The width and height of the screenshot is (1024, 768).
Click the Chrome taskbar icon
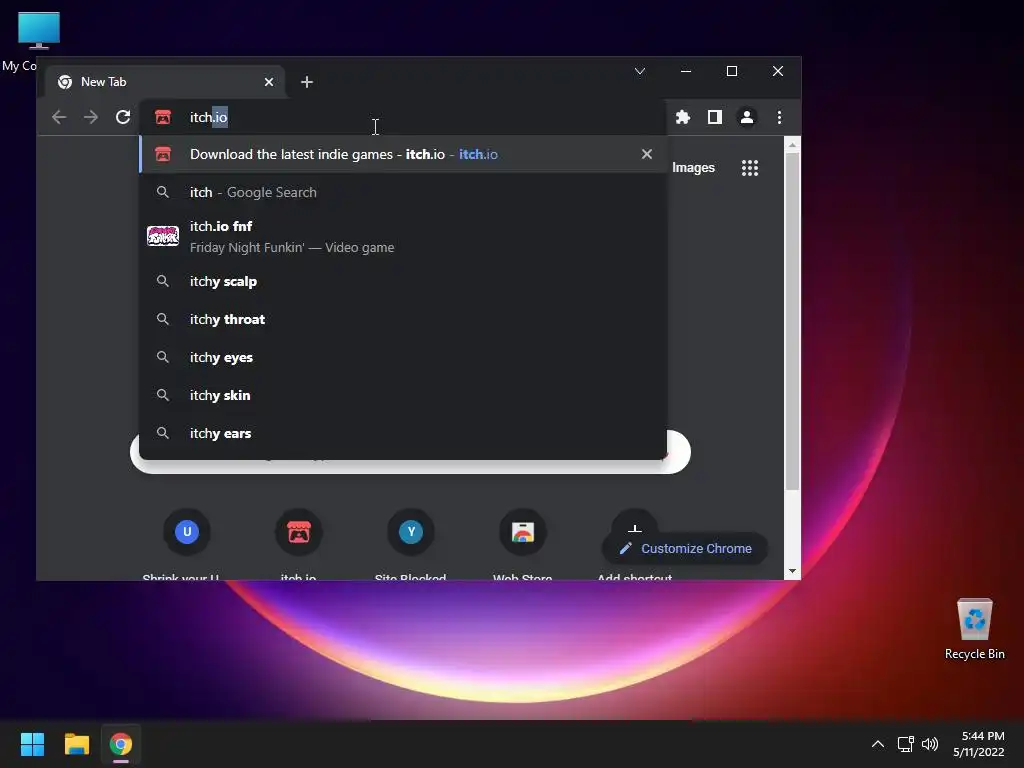coord(121,744)
